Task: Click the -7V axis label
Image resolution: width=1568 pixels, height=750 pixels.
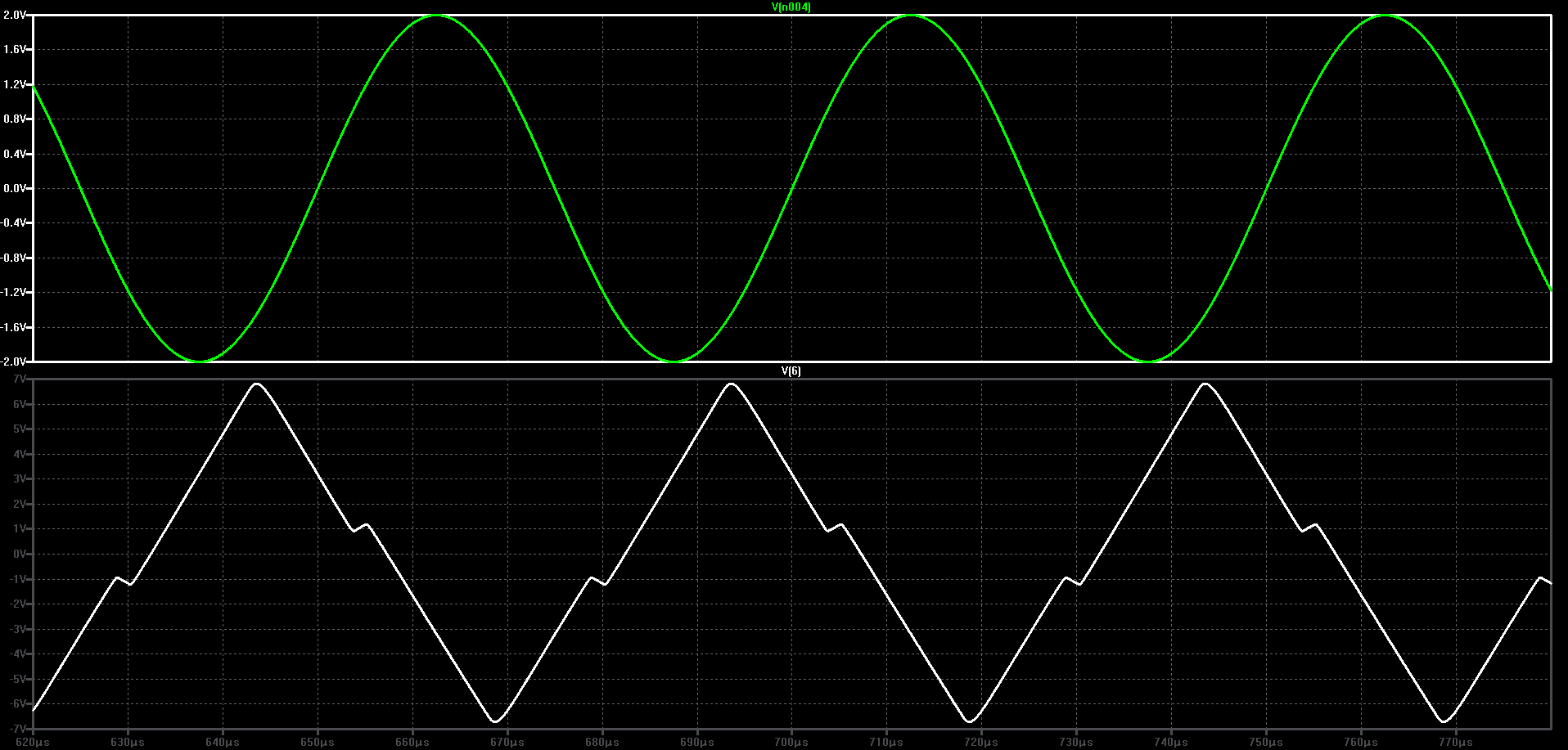Action: tap(18, 728)
